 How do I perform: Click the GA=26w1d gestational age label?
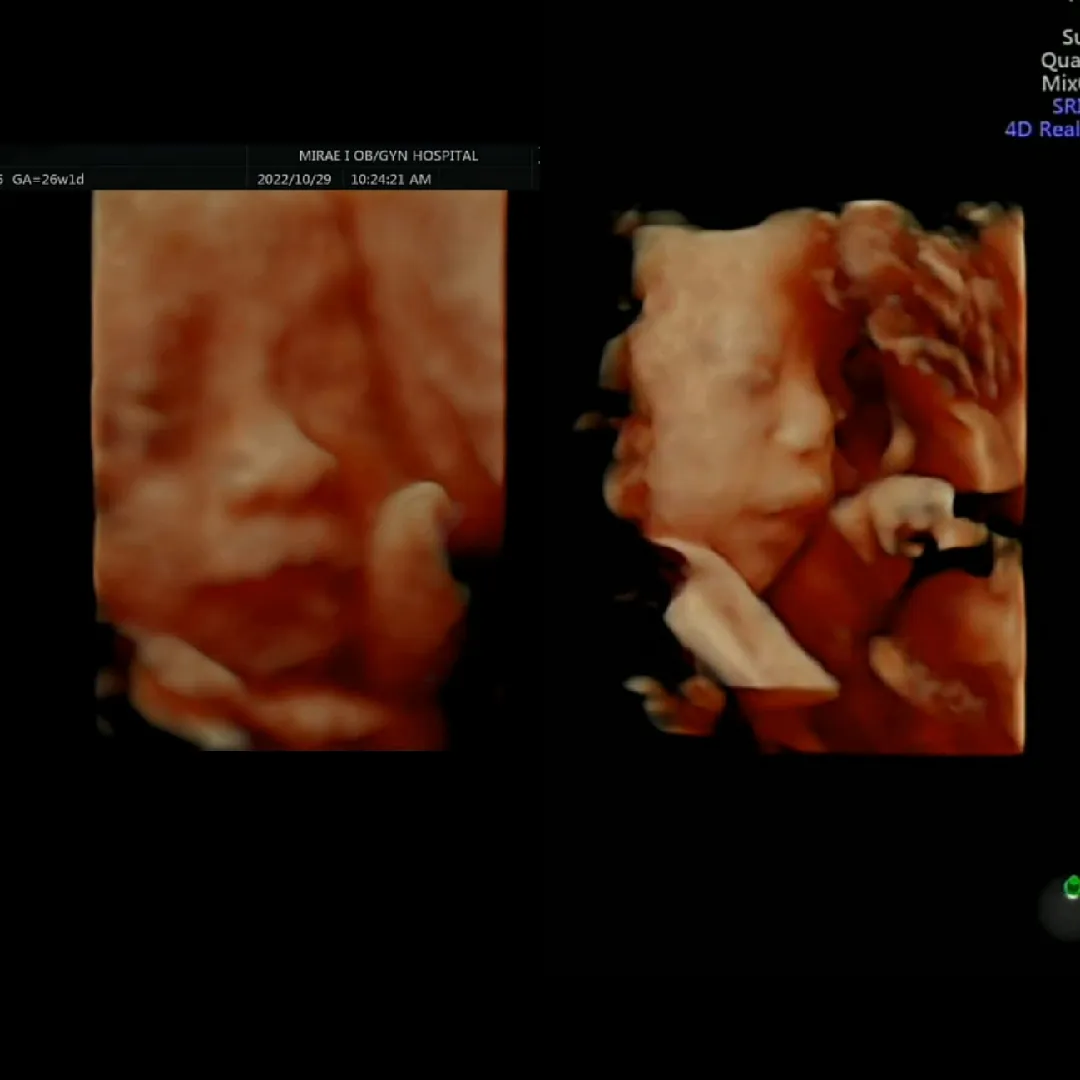pyautogui.click(x=48, y=179)
